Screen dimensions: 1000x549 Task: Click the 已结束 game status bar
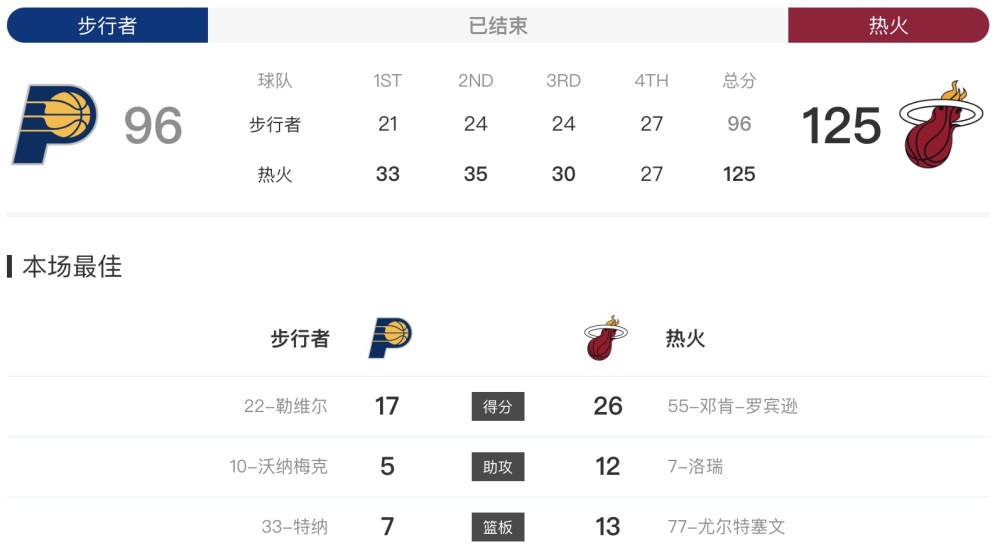coord(498,26)
